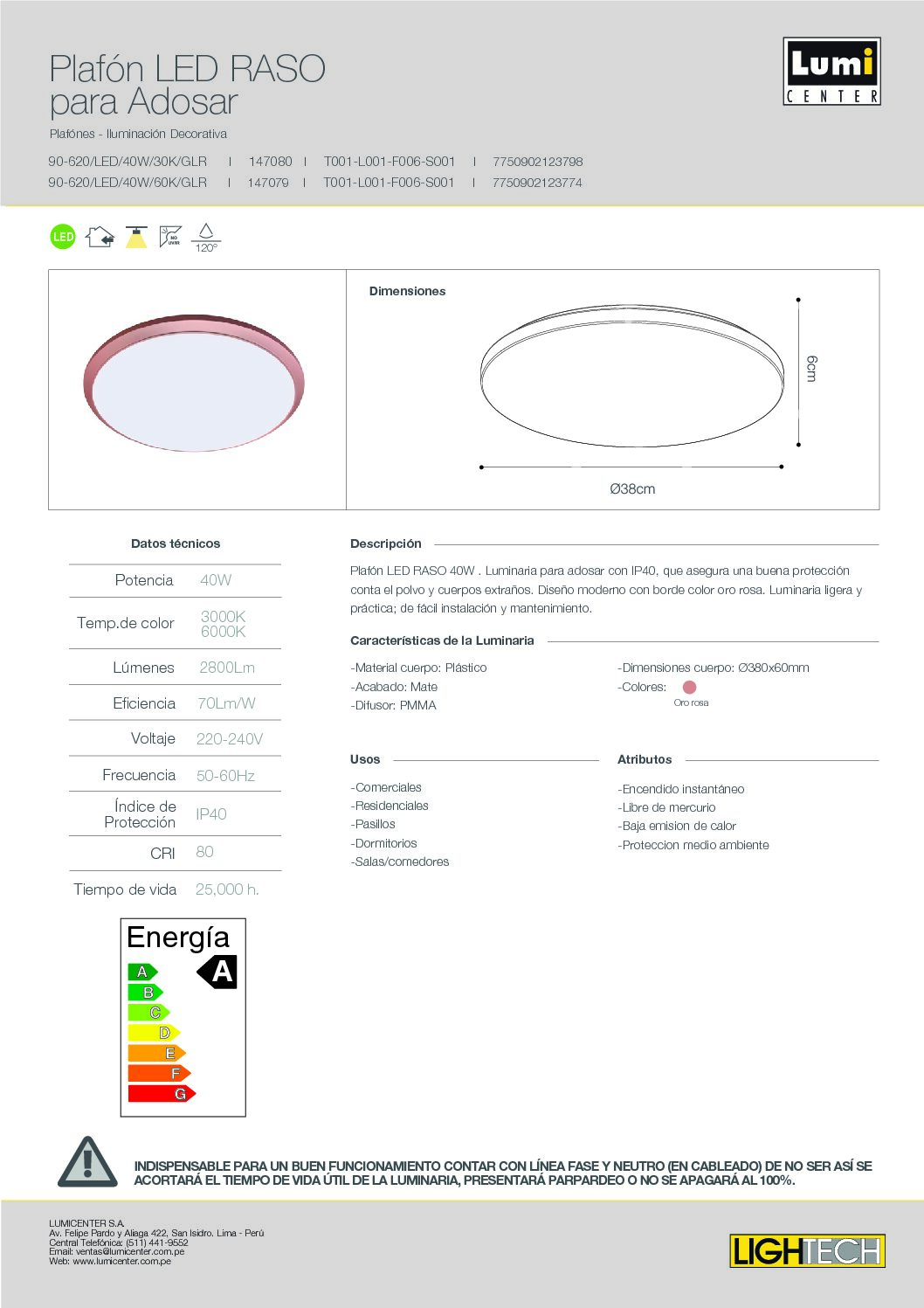Click the no-dimmer icon

point(170,237)
